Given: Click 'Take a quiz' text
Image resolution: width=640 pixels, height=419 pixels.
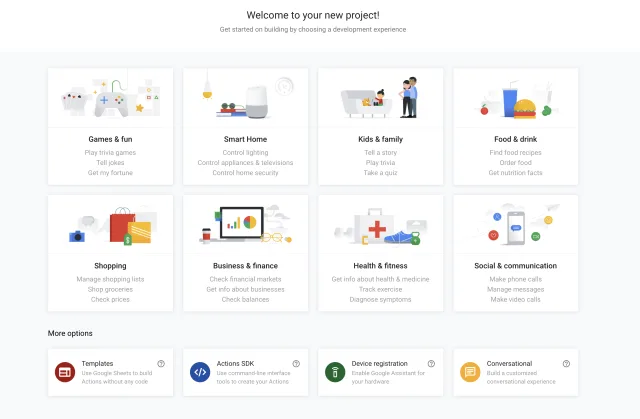Looking at the screenshot, I should click(x=380, y=173).
